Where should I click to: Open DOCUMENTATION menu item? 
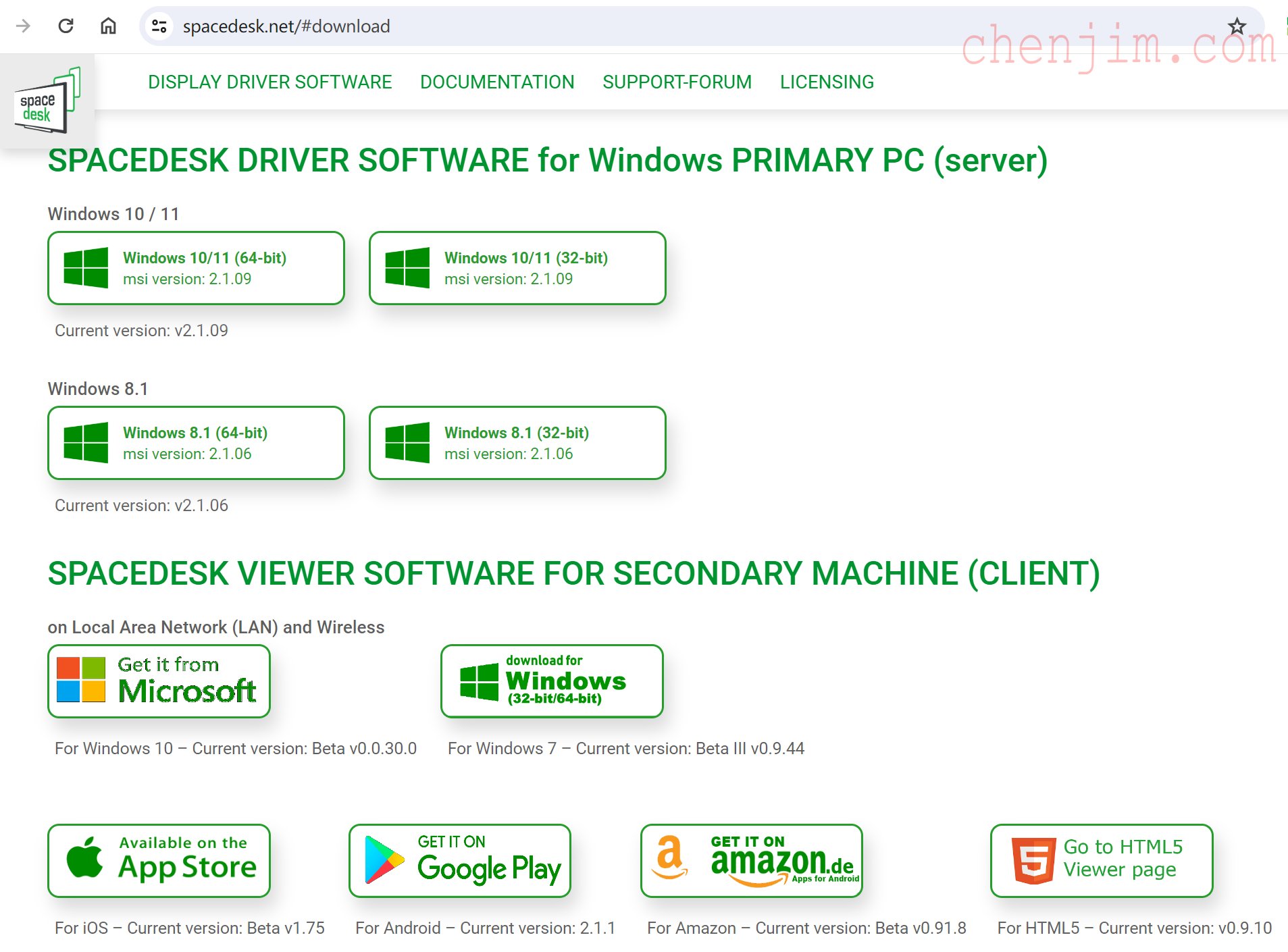coord(497,82)
